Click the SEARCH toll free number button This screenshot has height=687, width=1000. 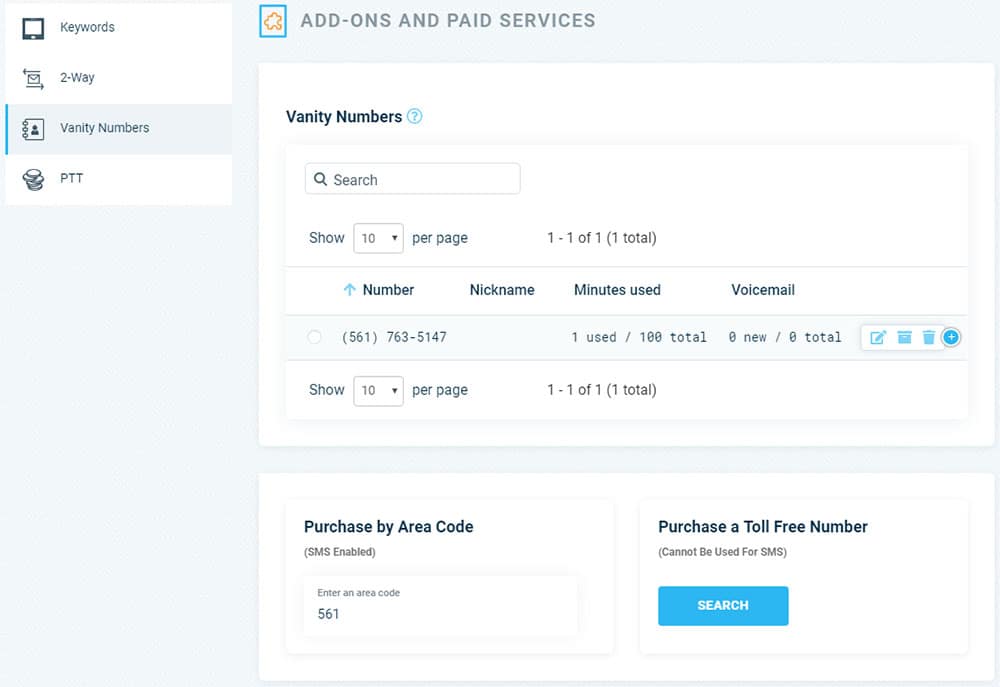[x=723, y=606]
